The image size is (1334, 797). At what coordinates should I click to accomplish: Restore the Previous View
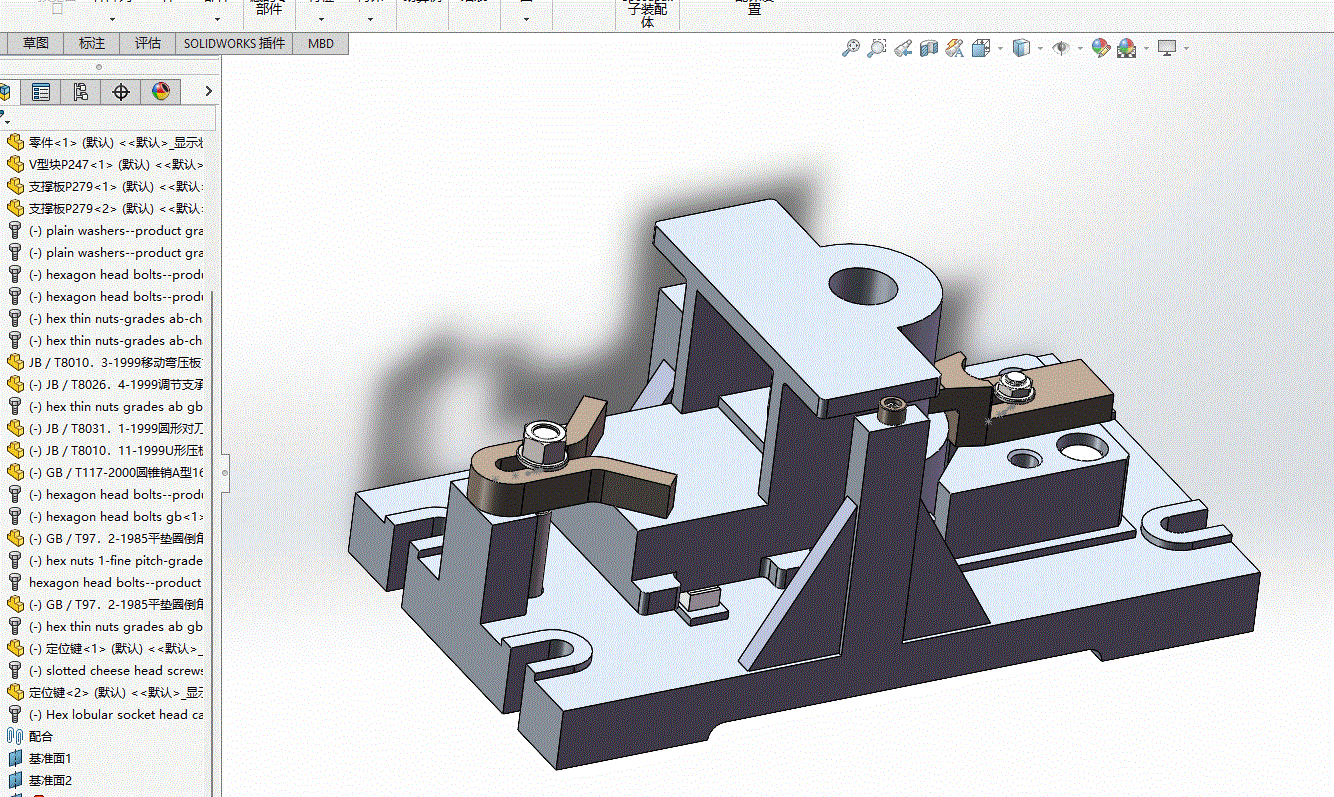[x=903, y=47]
